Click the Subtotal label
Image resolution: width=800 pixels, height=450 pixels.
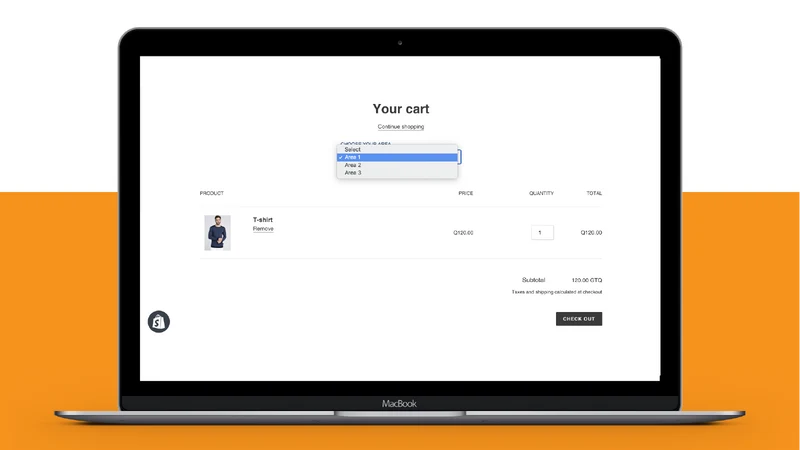coord(533,280)
